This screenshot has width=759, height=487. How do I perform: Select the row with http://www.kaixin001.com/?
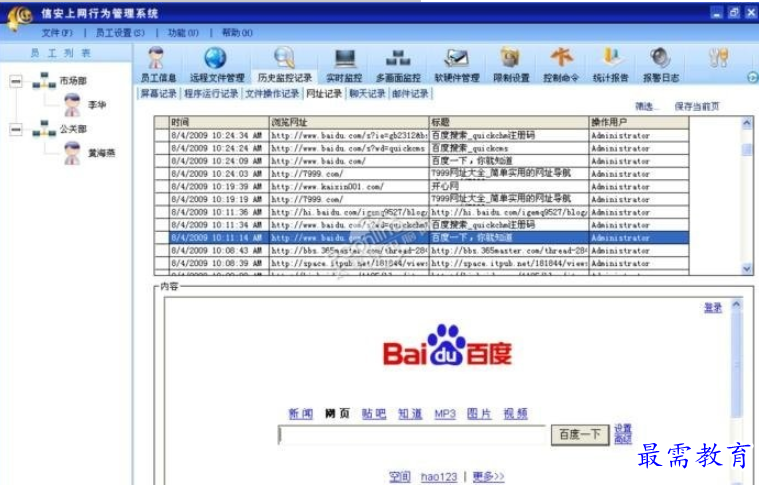point(422,186)
